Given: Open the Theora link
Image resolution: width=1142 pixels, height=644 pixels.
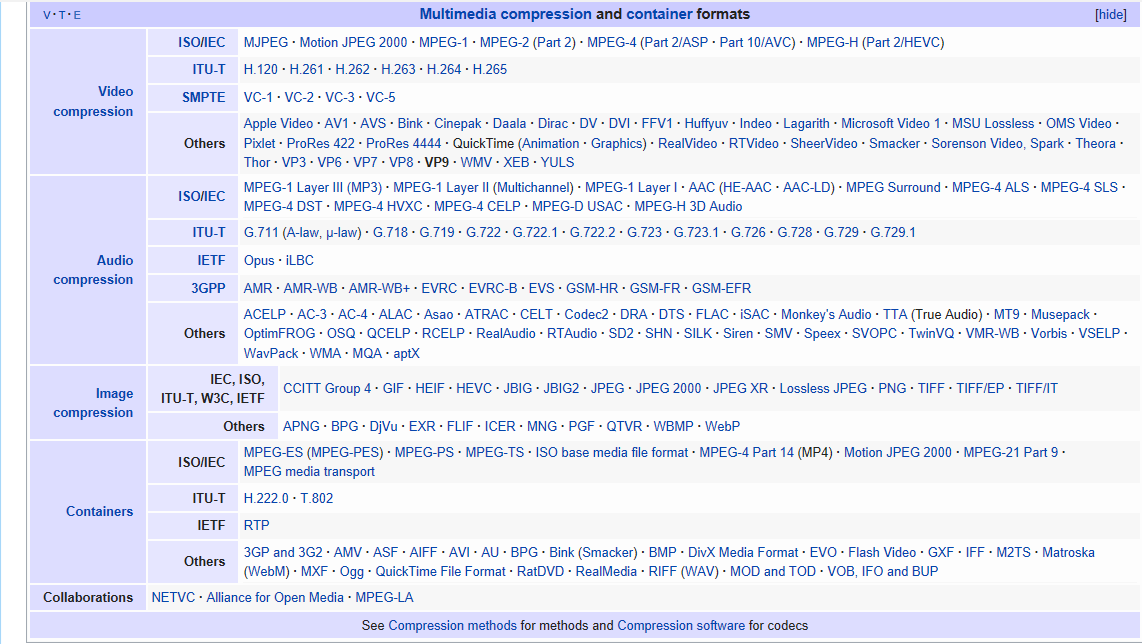Looking at the screenshot, I should click(x=1095, y=144).
